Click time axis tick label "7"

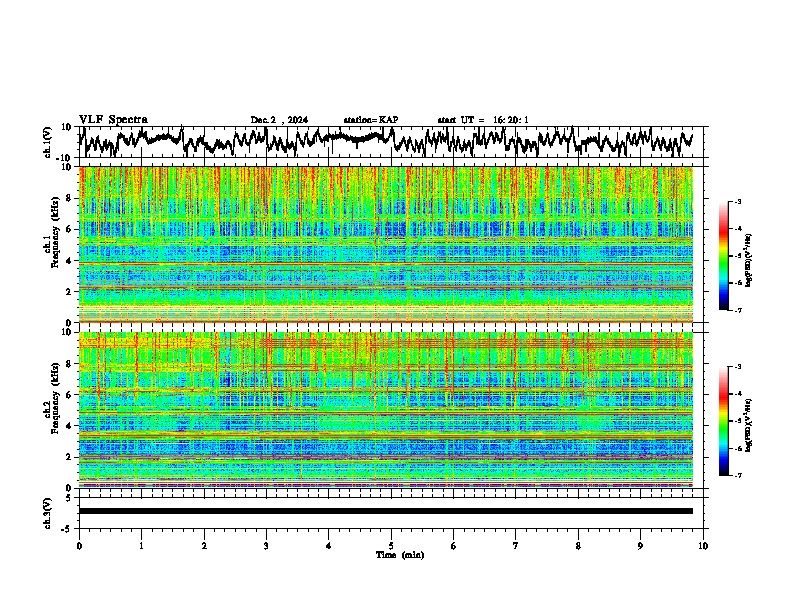pyautogui.click(x=516, y=546)
